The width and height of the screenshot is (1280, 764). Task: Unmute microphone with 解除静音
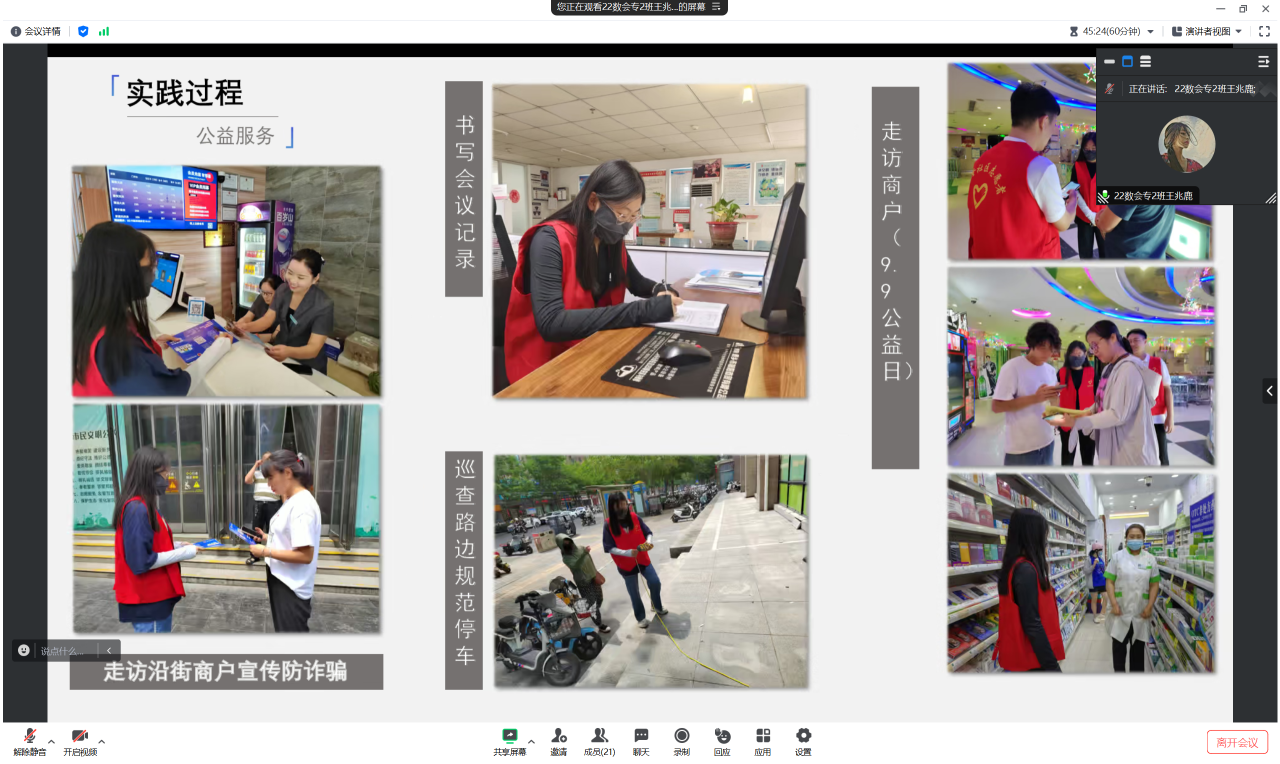click(x=30, y=741)
